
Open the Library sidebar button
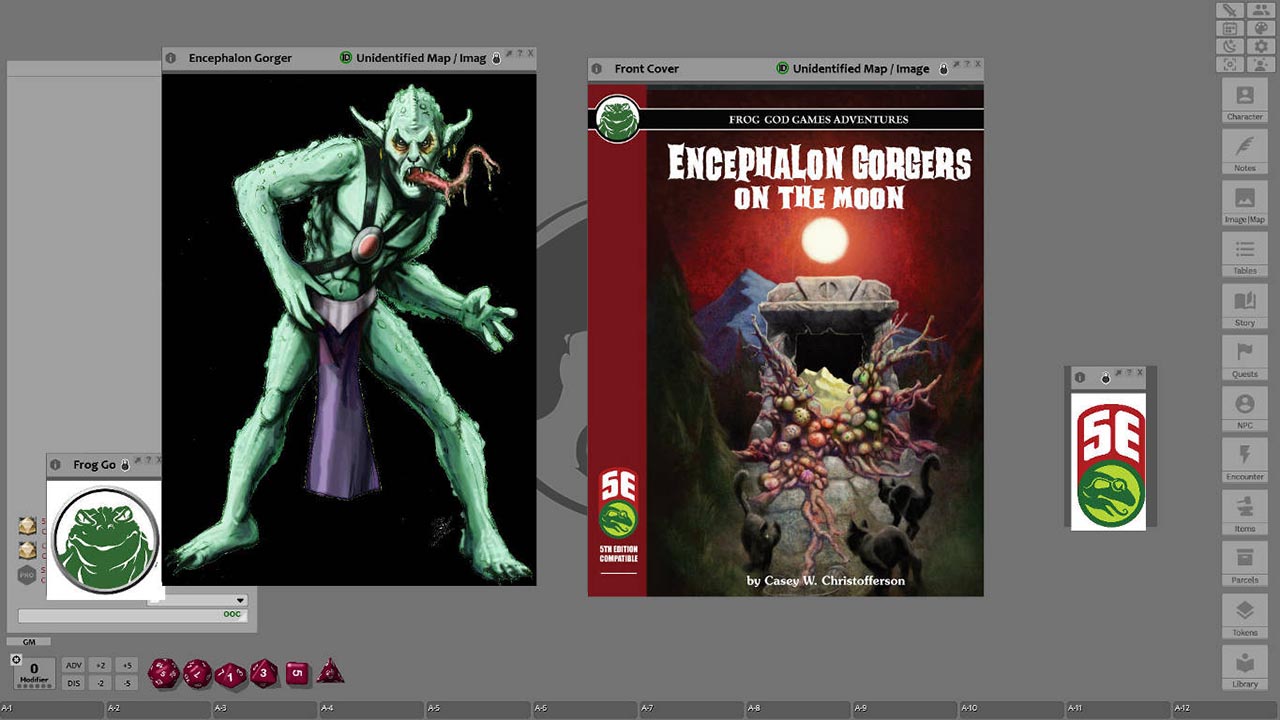[x=1245, y=668]
